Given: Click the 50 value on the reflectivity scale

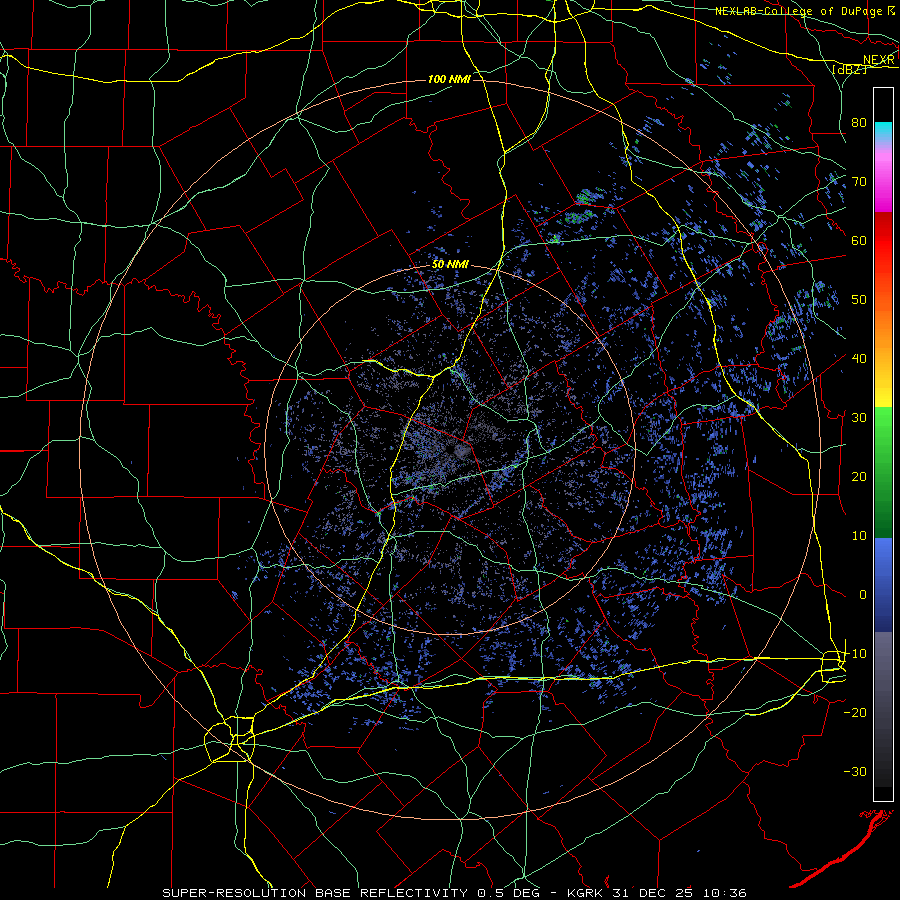Looking at the screenshot, I should click(859, 300).
